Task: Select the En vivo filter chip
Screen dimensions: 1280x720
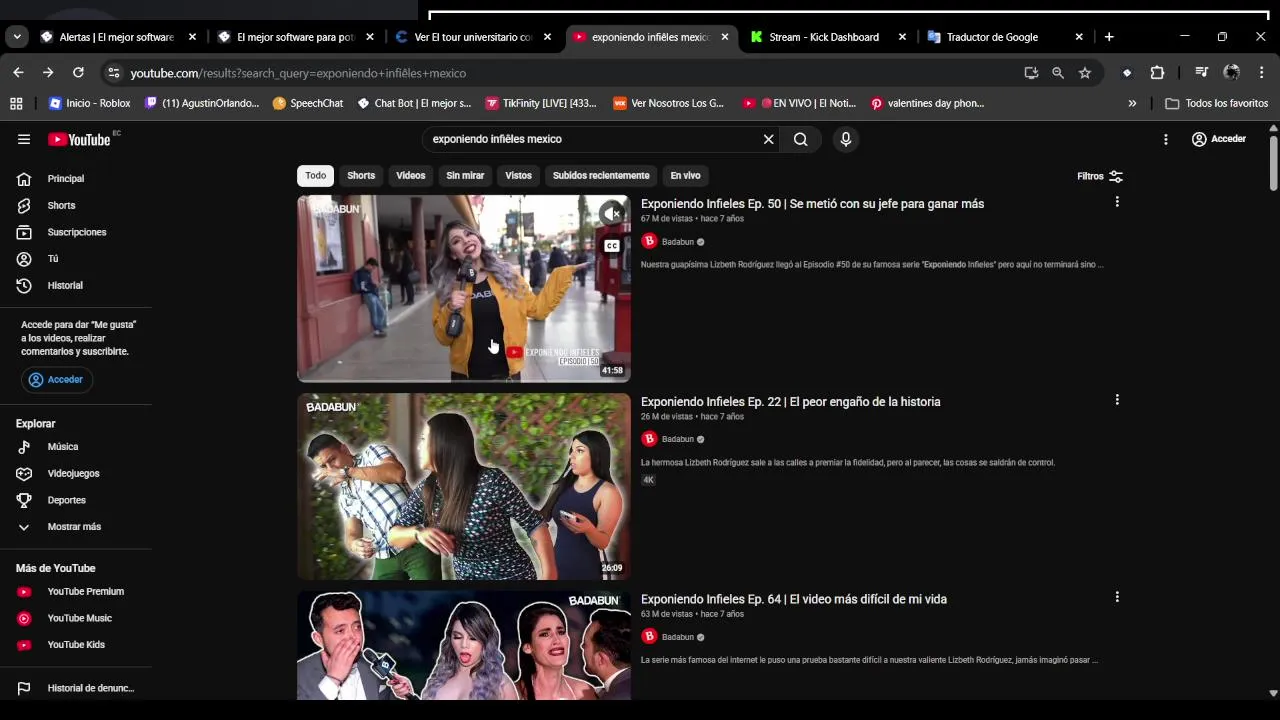Action: [x=685, y=176]
